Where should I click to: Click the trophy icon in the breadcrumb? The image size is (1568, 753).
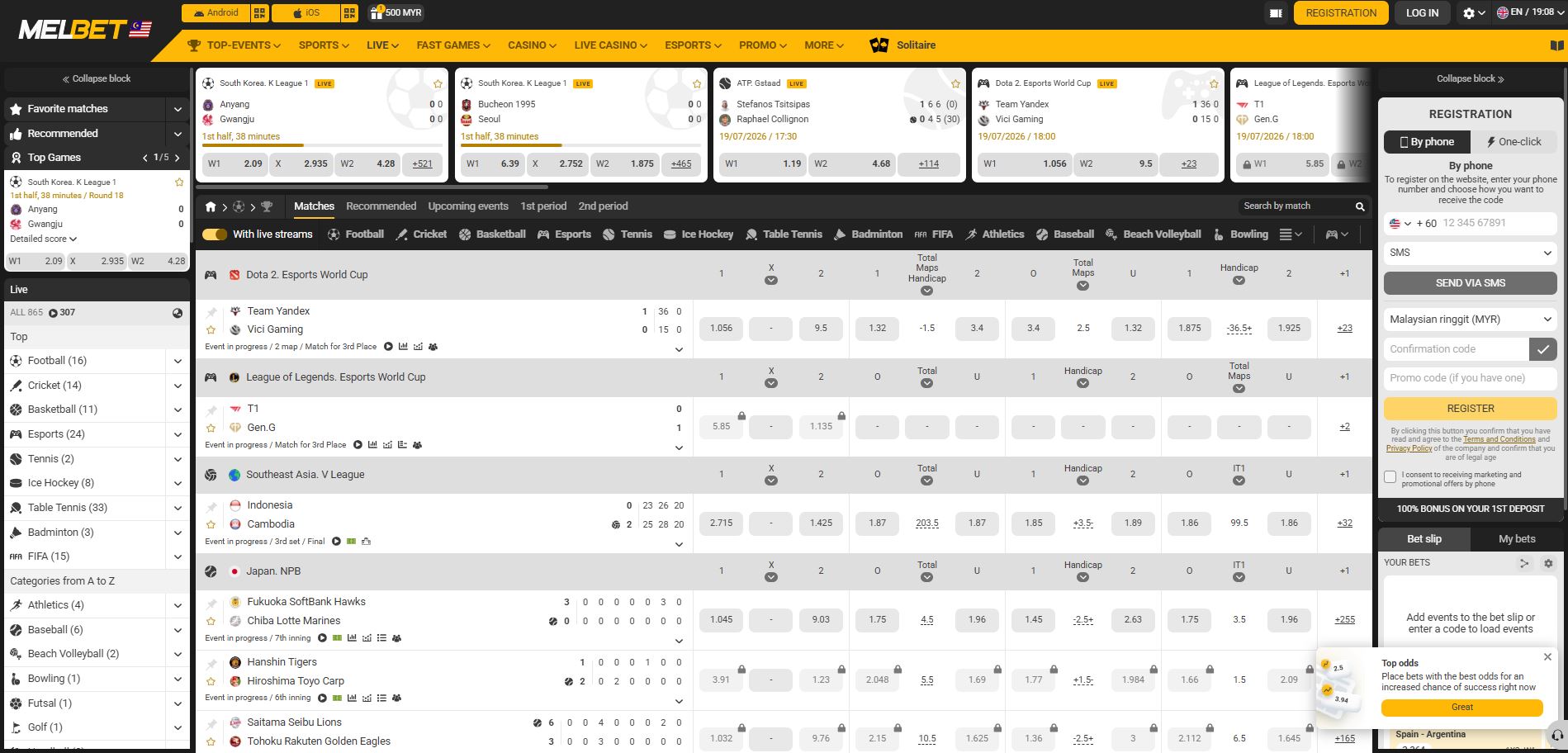pos(267,206)
